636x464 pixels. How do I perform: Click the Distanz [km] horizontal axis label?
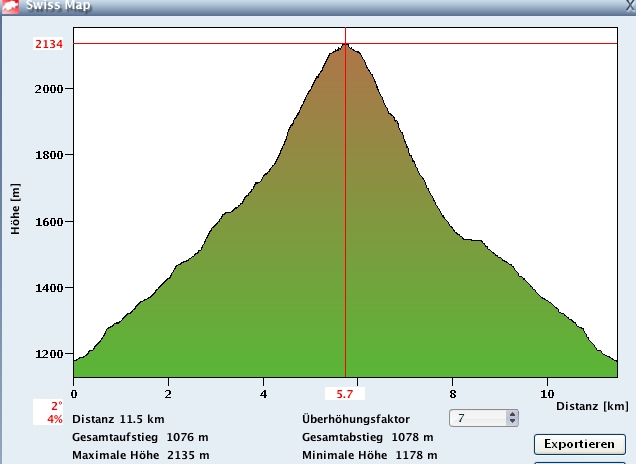pos(591,406)
